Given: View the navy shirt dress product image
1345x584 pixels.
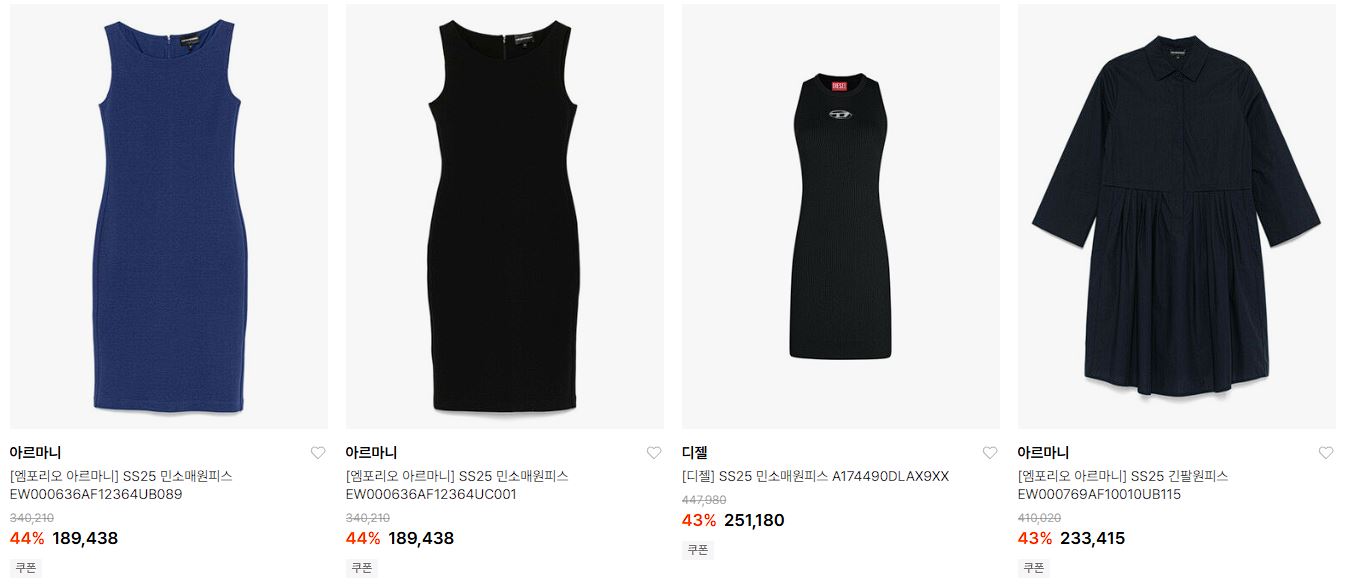Looking at the screenshot, I should pyautogui.click(x=1177, y=216).
